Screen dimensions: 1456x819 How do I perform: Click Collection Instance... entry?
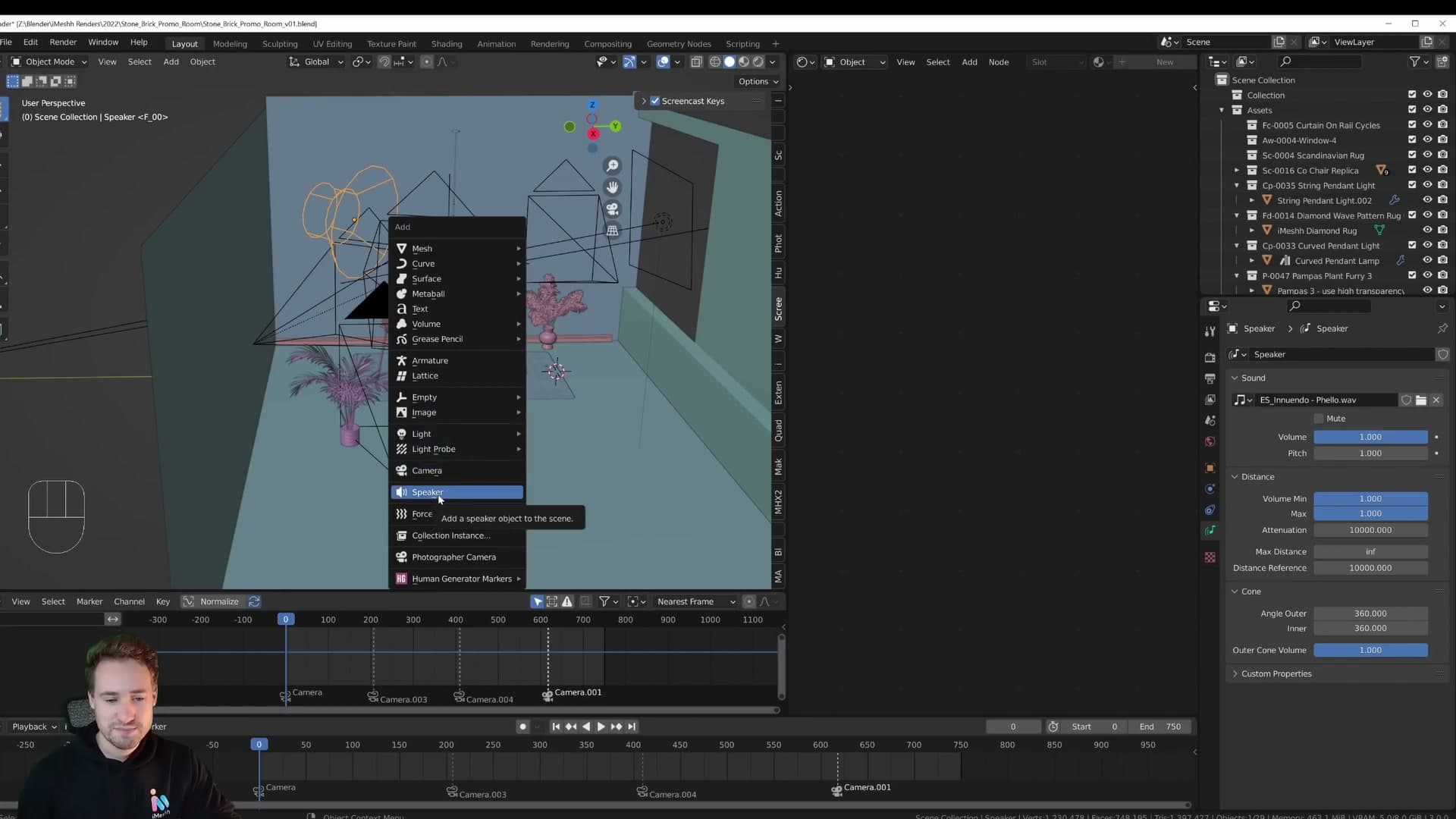(x=457, y=535)
